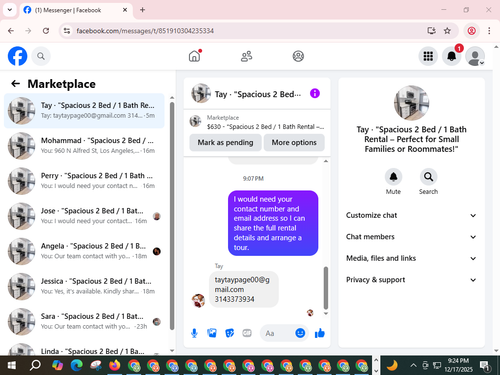Reload the page with the refresh icon
The image size is (500, 375).
tap(46, 31)
